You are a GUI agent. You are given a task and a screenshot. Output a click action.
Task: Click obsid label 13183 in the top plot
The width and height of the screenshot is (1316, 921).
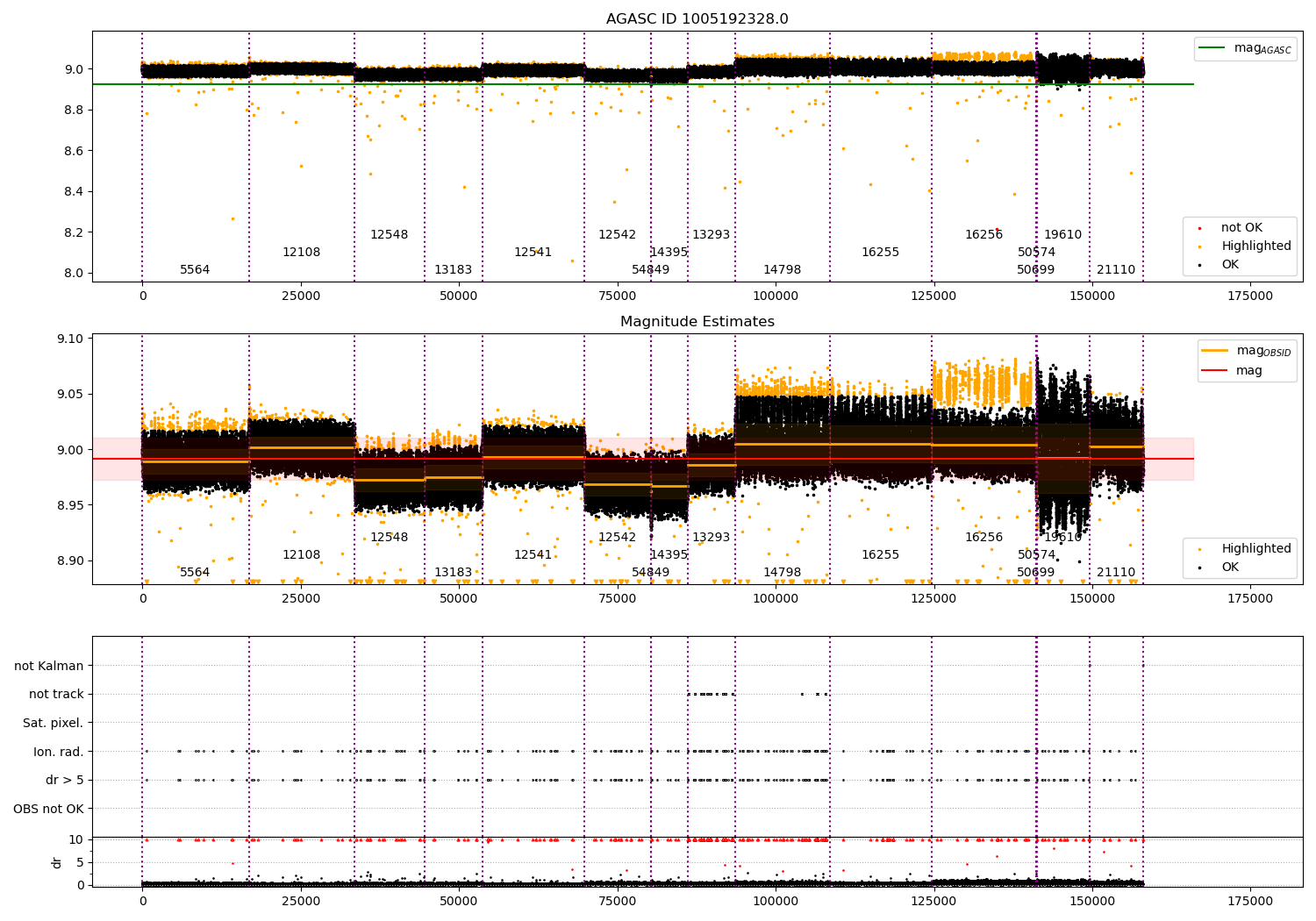click(x=453, y=270)
